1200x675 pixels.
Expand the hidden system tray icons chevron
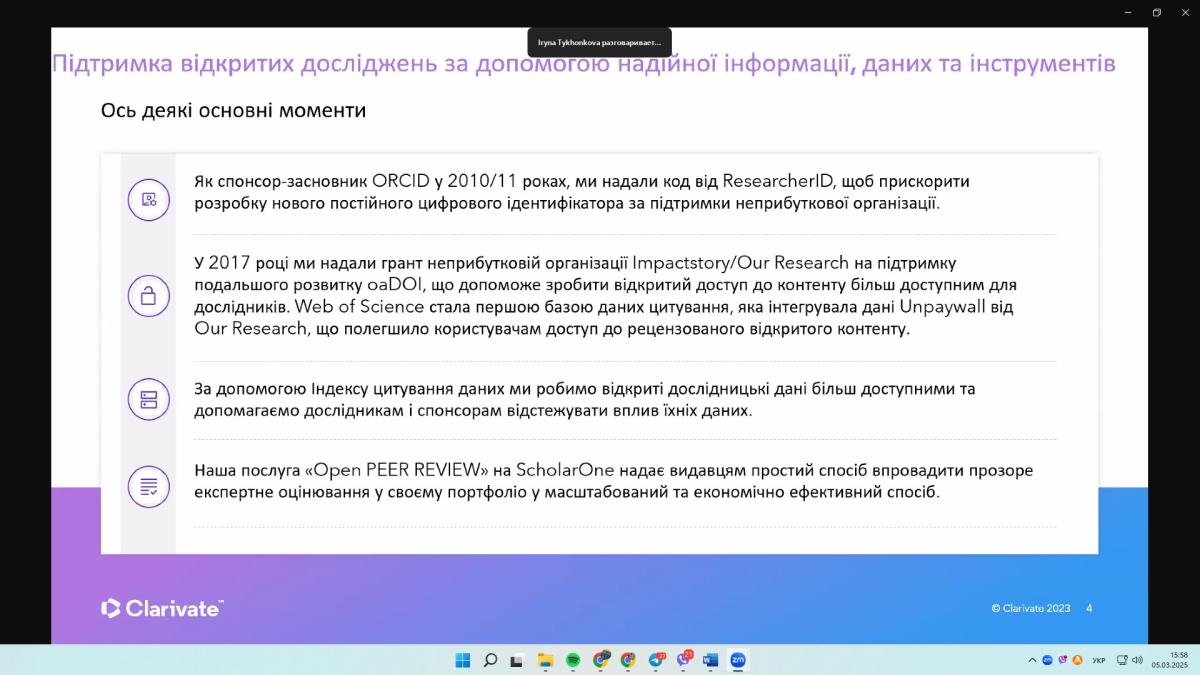coord(1032,660)
